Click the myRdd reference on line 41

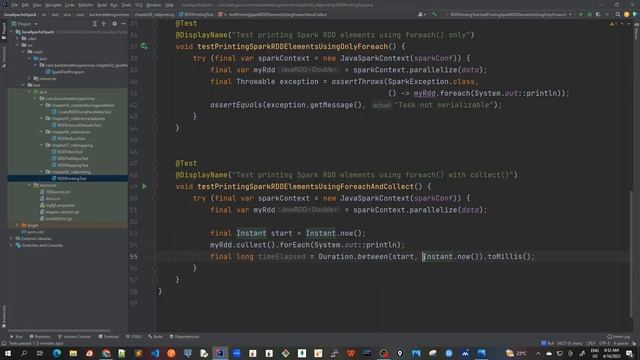click(x=424, y=93)
